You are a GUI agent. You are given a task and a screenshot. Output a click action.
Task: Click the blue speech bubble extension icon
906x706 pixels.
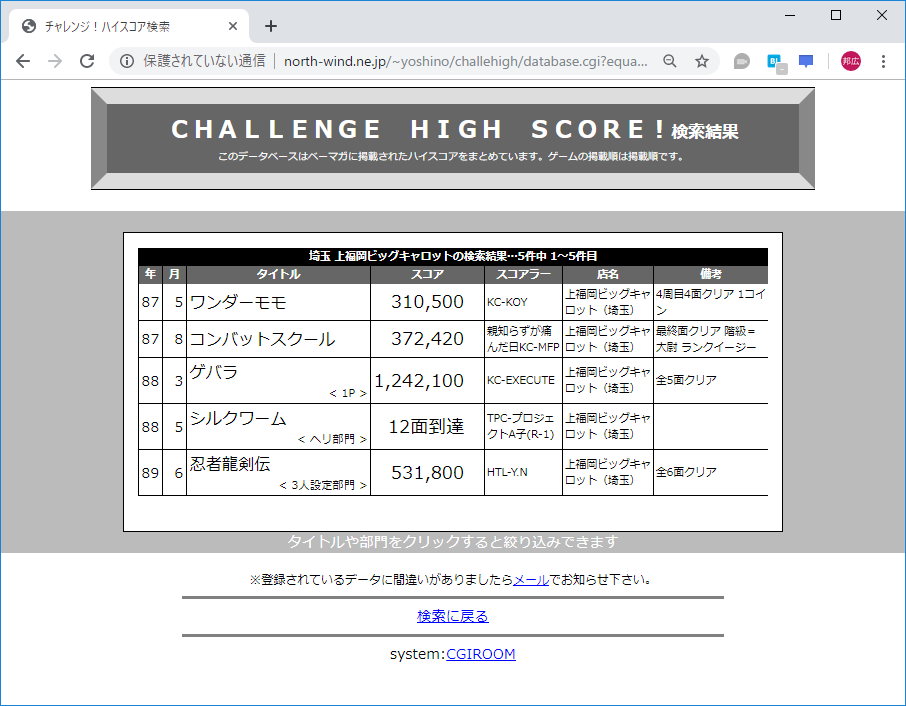(806, 61)
